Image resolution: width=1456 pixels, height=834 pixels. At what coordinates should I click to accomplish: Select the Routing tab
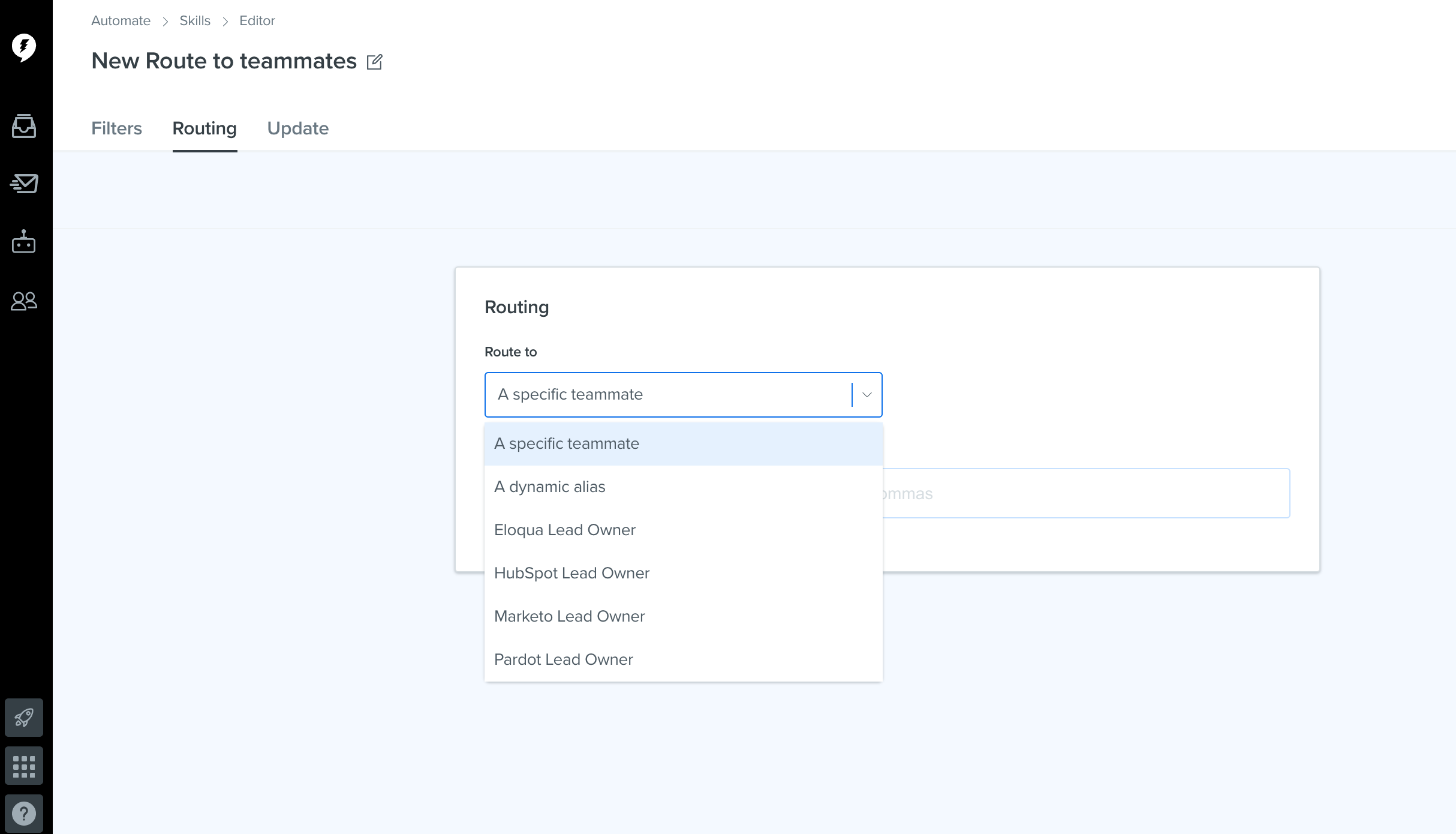[x=204, y=128]
